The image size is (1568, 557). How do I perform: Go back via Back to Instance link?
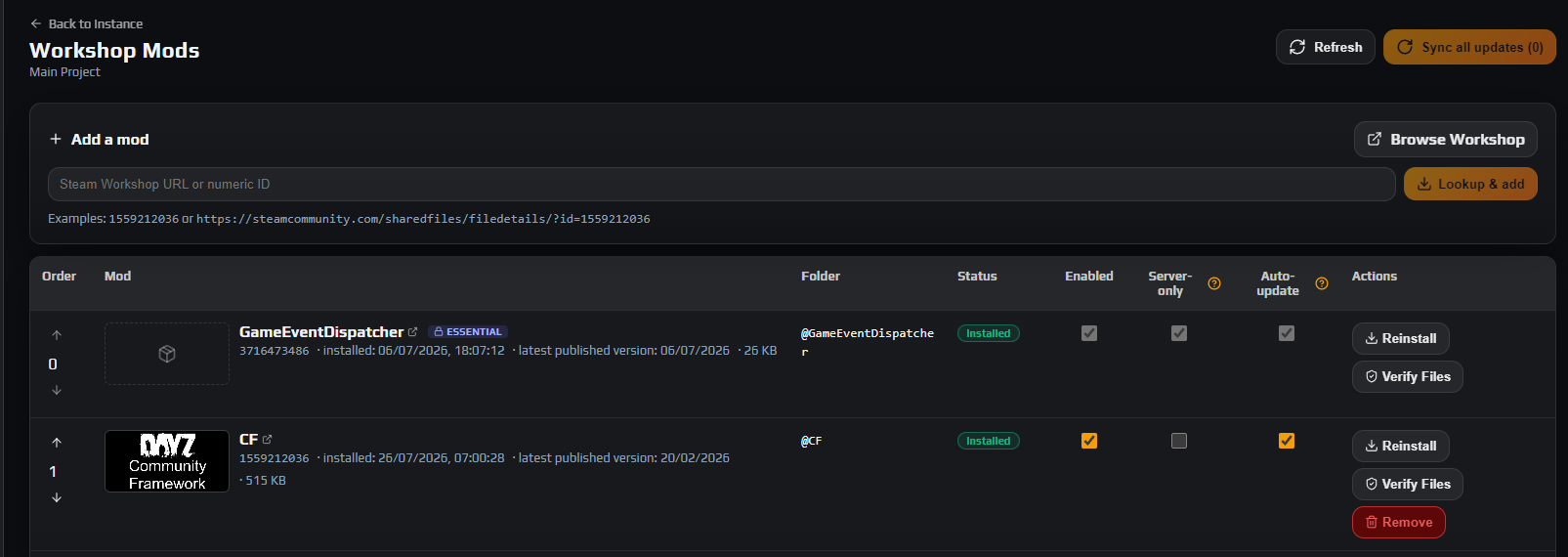[x=86, y=23]
